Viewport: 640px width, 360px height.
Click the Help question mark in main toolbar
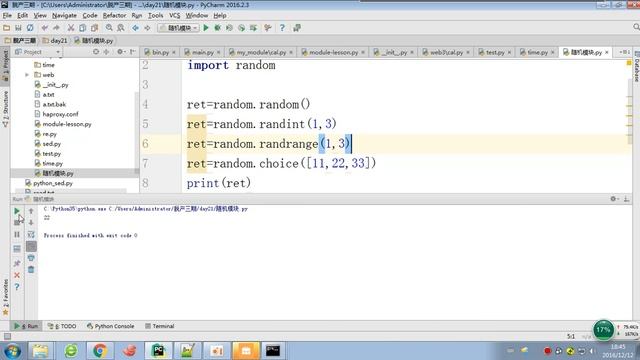[282, 28]
